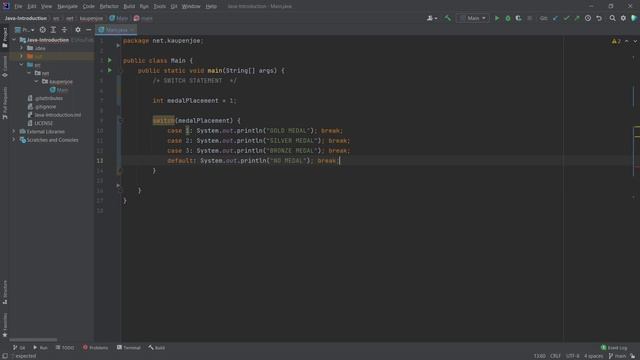Open the Git tool window button
This screenshot has width=640, height=360.
[x=19, y=348]
